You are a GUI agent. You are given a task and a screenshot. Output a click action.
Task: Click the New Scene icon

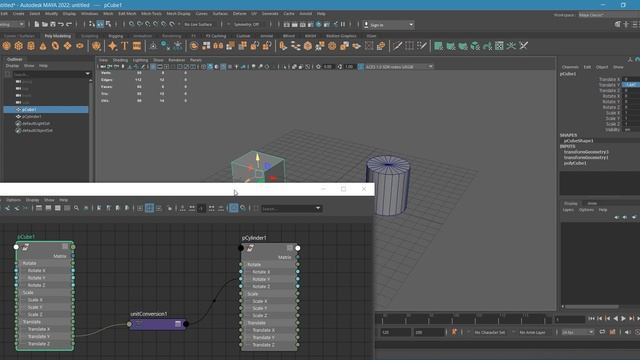click(37, 24)
